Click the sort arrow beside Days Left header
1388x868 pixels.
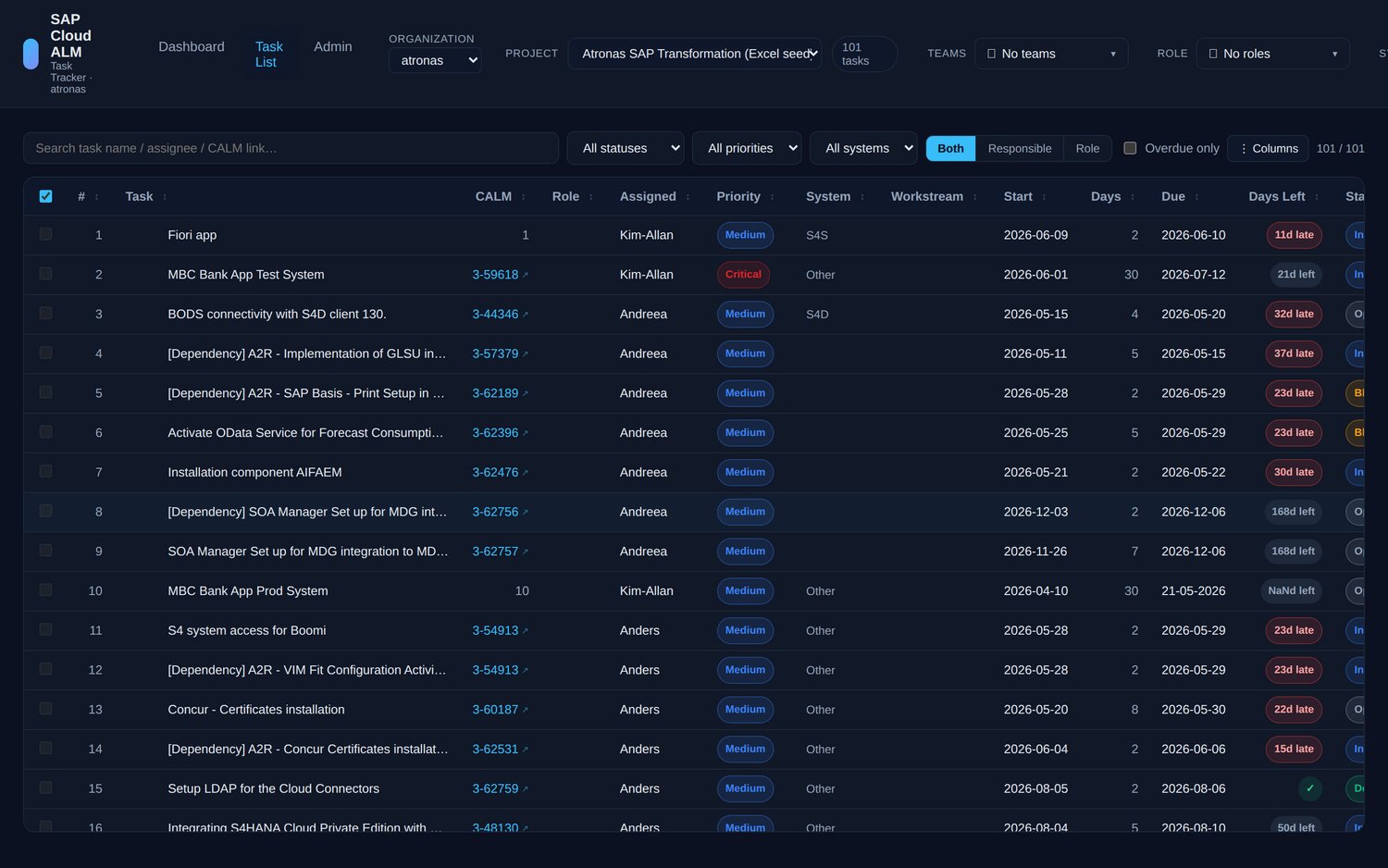pyautogui.click(x=1317, y=197)
